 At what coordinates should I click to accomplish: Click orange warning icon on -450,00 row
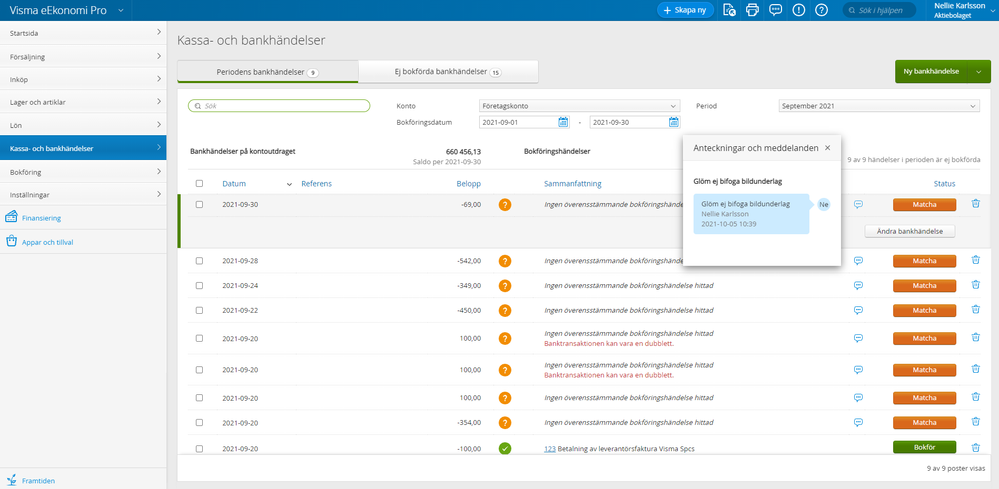505,309
